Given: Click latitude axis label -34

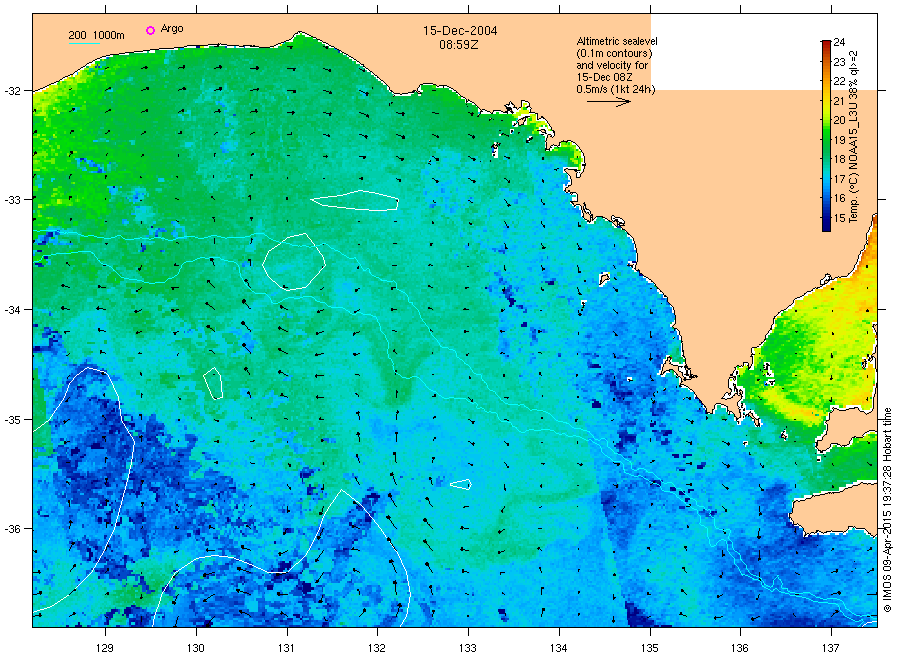Looking at the screenshot, I should pyautogui.click(x=12, y=309).
